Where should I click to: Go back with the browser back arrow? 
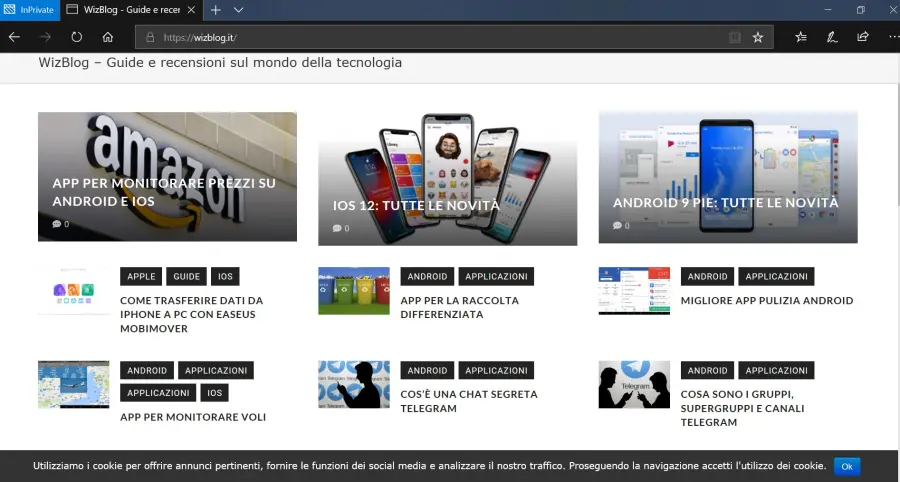click(14, 37)
